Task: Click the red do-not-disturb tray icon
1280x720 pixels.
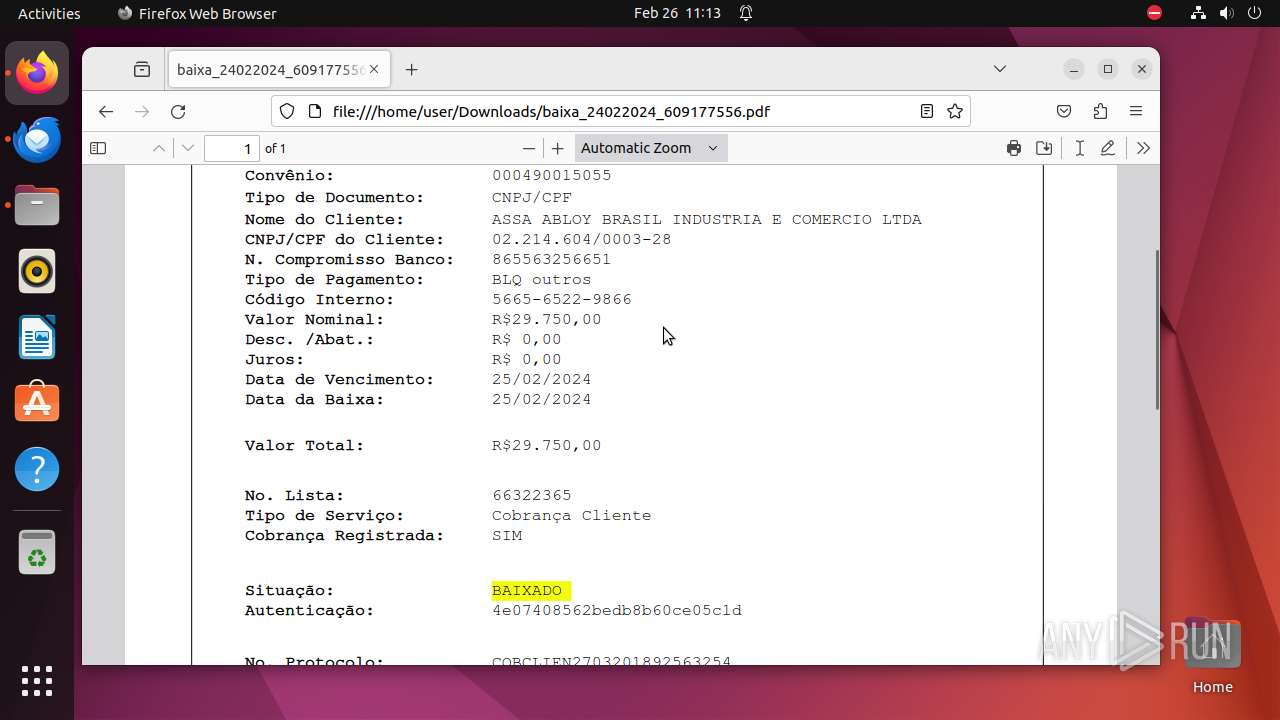Action: 1155,13
